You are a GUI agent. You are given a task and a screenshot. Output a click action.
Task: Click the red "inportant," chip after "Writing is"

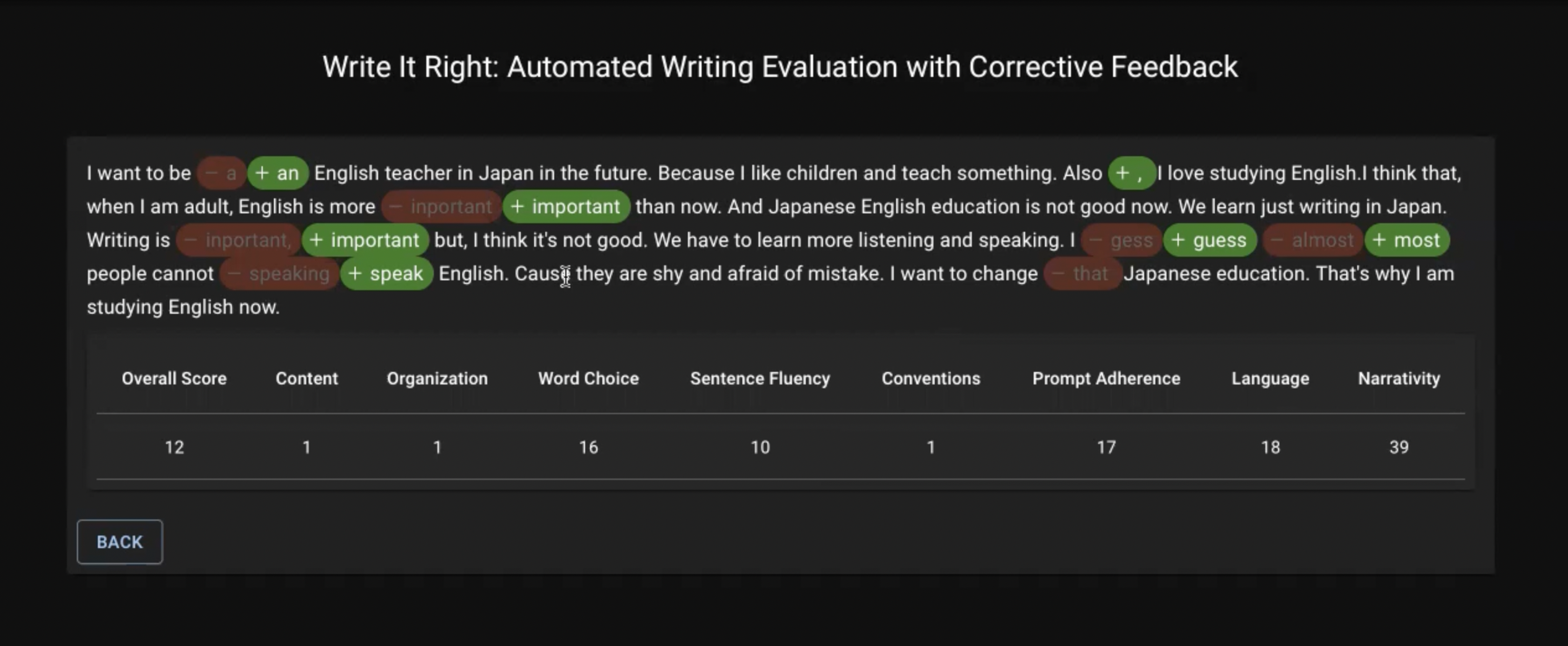[x=238, y=240]
